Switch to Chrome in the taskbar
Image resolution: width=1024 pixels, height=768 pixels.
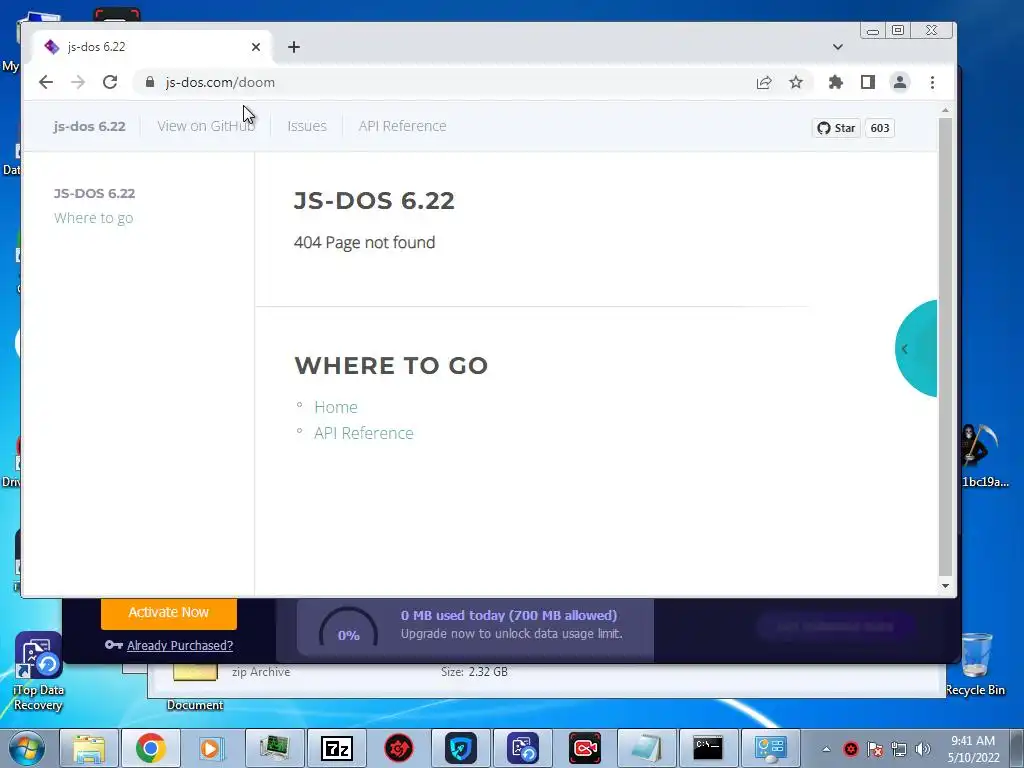pos(150,748)
